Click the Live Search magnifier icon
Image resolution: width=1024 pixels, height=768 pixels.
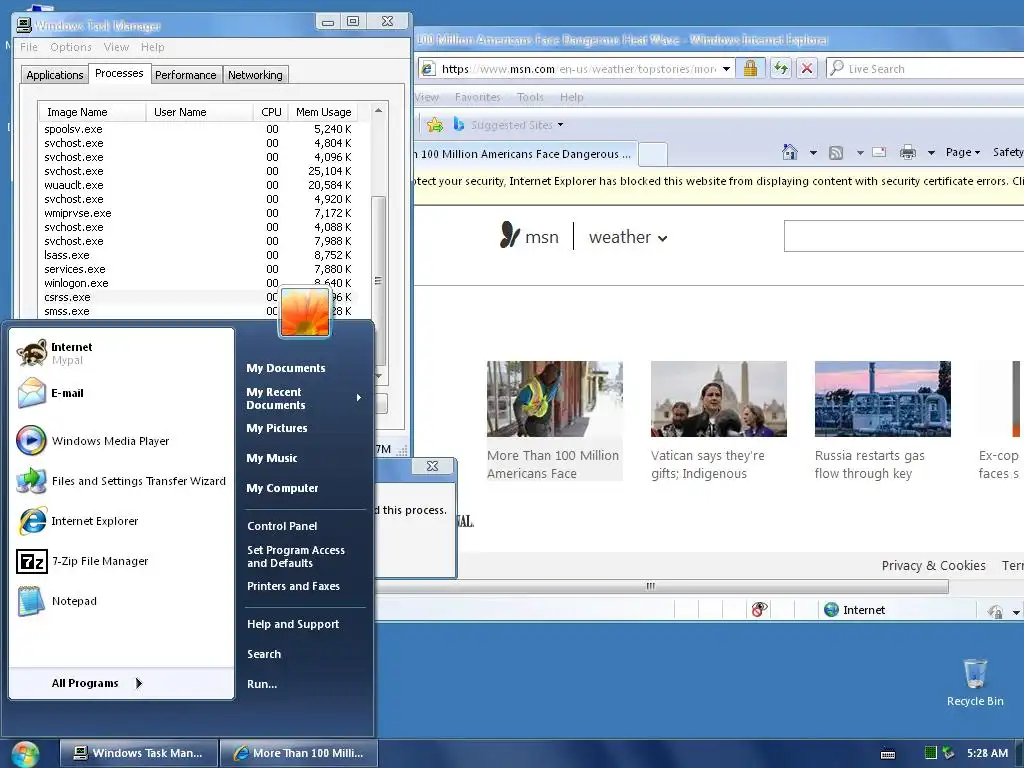point(836,68)
